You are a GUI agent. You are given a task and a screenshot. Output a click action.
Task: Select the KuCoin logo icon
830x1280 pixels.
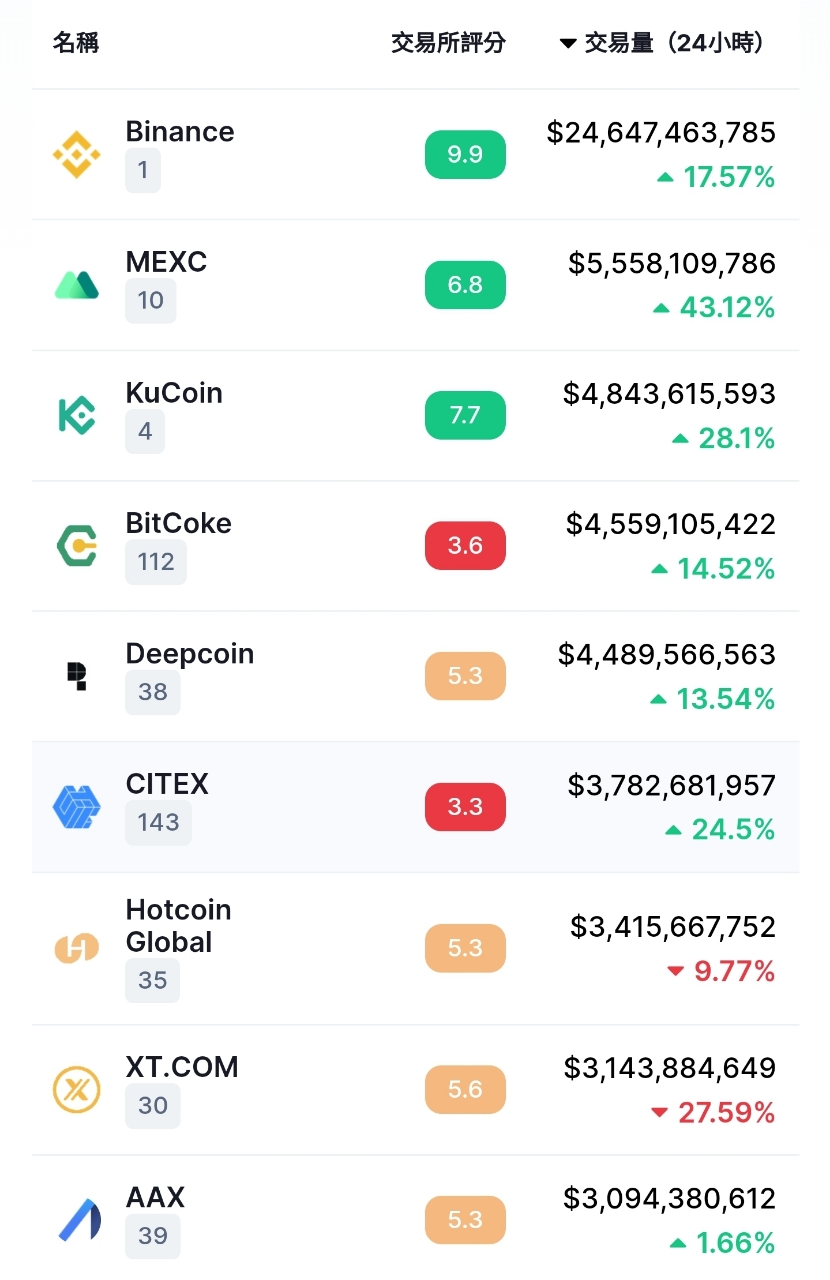(x=76, y=416)
